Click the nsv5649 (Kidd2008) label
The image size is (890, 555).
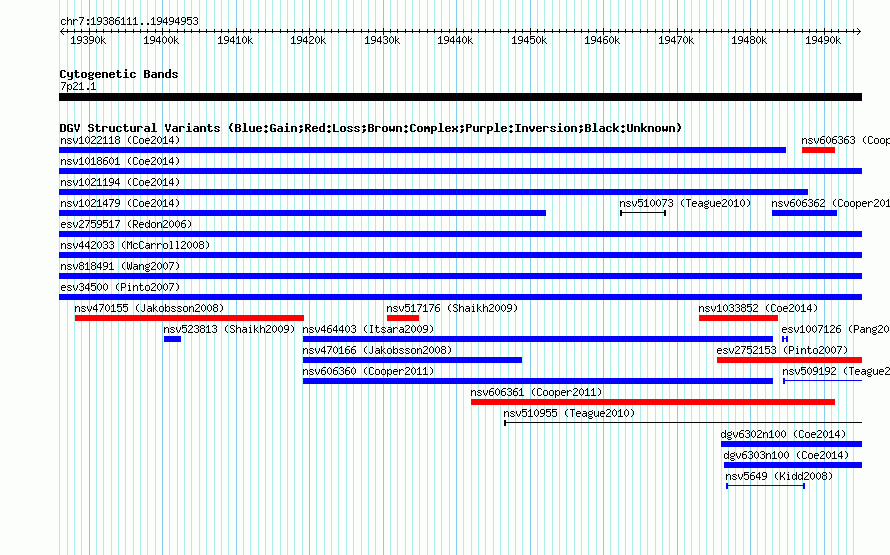point(779,476)
